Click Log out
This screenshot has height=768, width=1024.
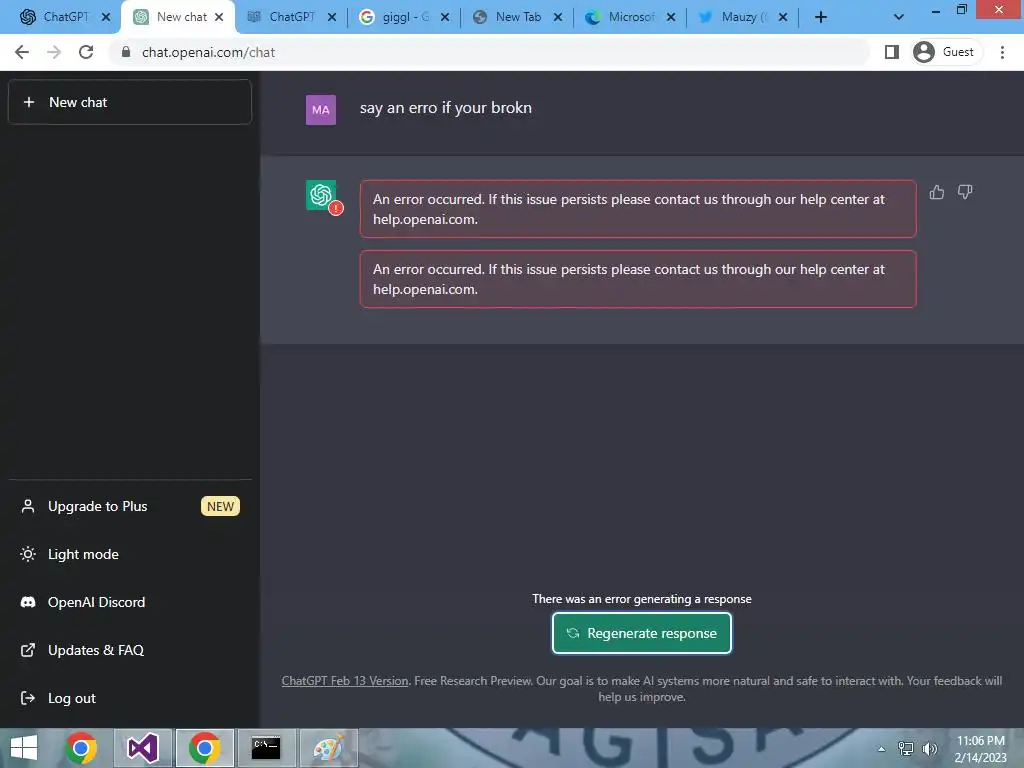(71, 698)
